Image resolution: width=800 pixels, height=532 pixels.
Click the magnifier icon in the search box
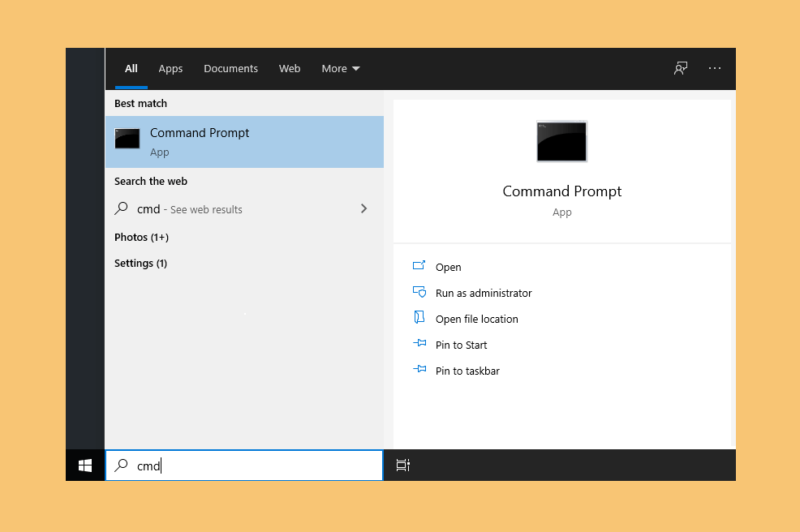point(121,465)
